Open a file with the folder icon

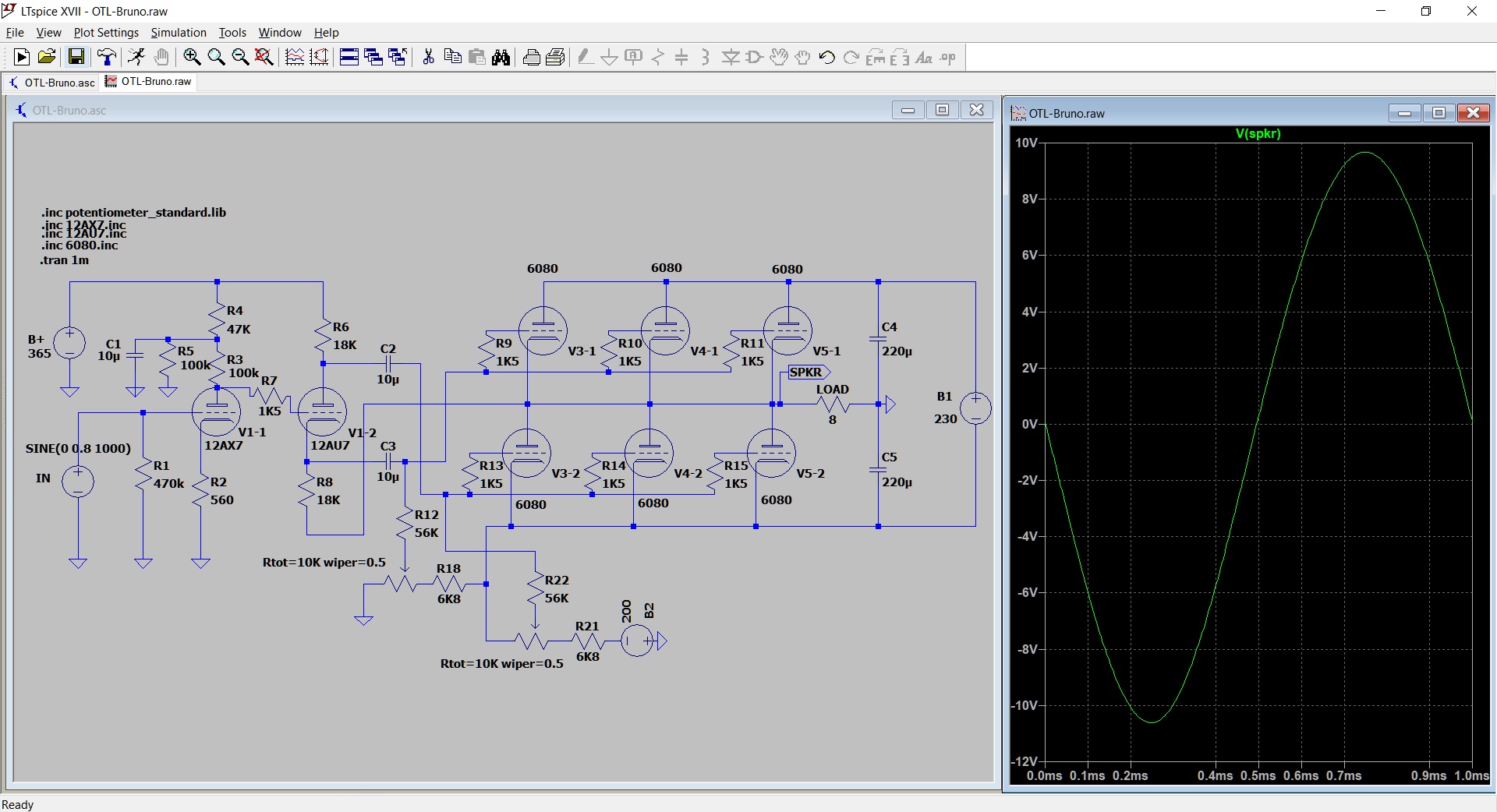click(47, 57)
